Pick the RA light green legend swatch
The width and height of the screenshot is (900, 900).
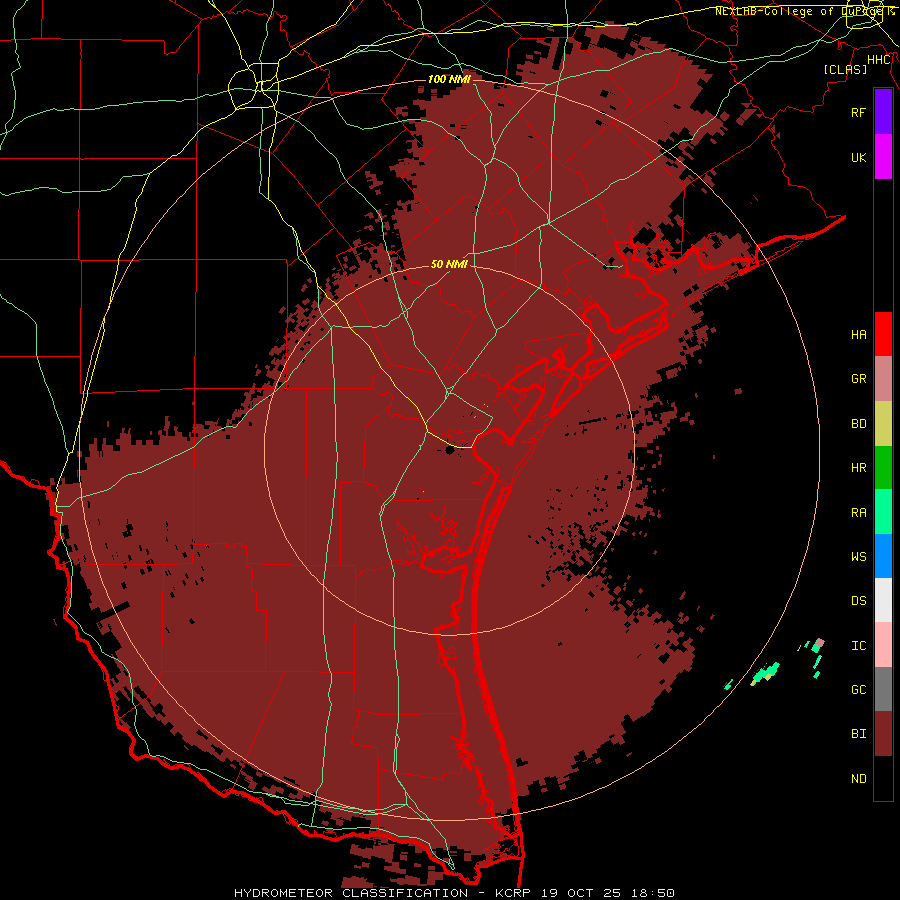[883, 512]
